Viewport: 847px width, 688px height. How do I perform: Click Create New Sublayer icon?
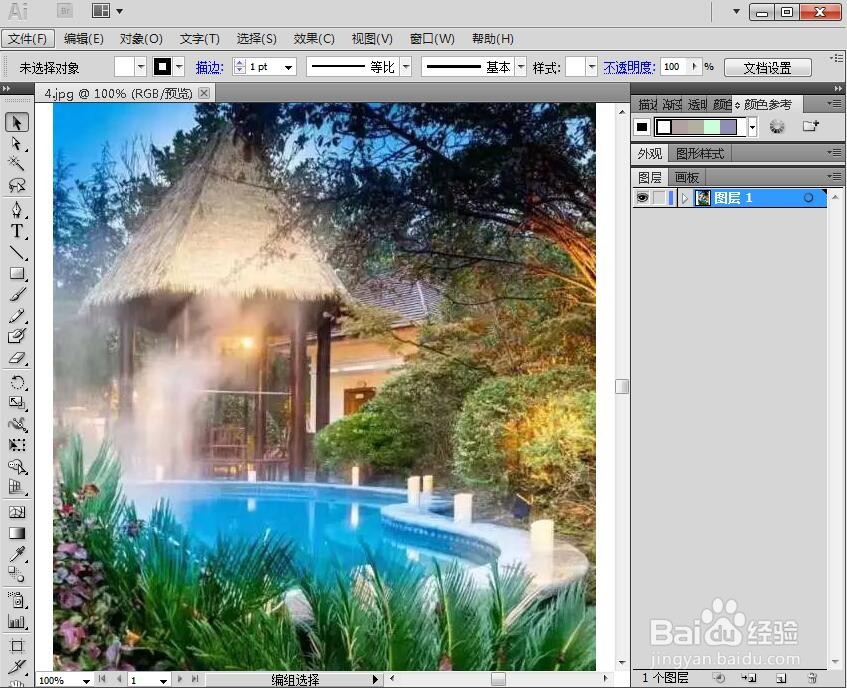click(749, 678)
